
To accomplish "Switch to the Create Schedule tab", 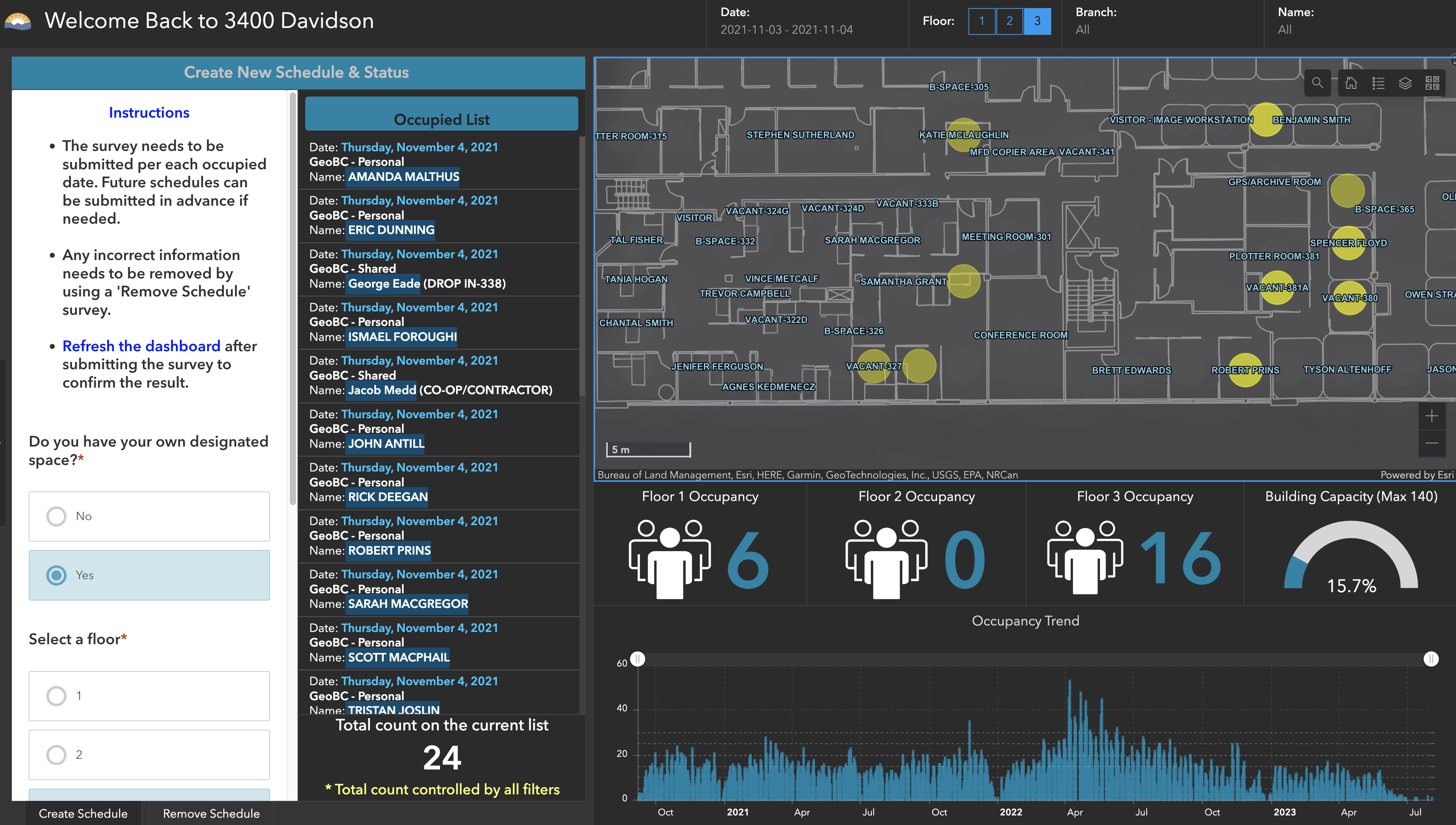I will [83, 814].
